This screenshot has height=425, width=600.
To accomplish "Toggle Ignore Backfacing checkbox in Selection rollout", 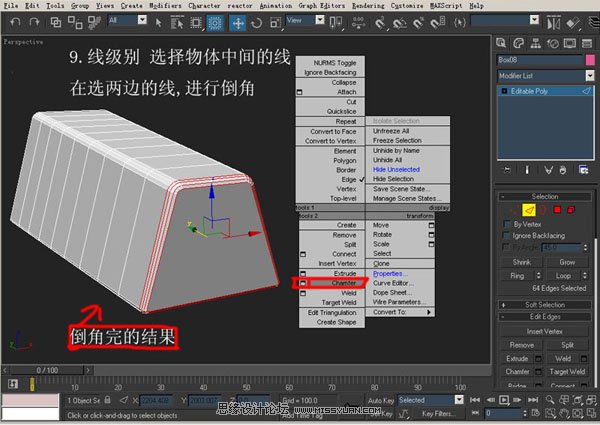I will point(507,235).
